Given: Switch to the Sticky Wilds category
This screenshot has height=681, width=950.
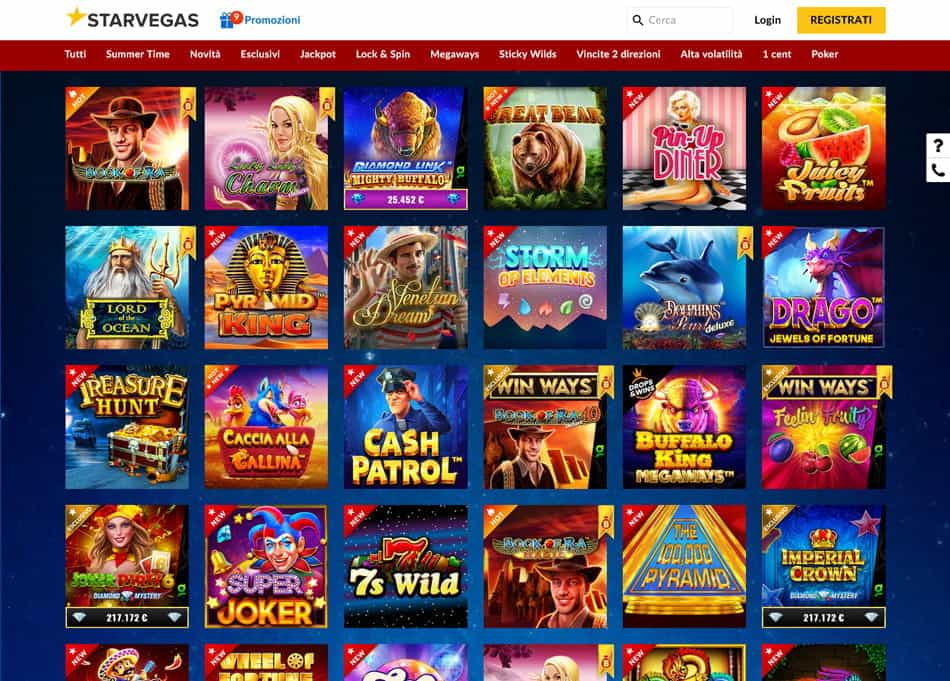Looking at the screenshot, I should tap(528, 54).
